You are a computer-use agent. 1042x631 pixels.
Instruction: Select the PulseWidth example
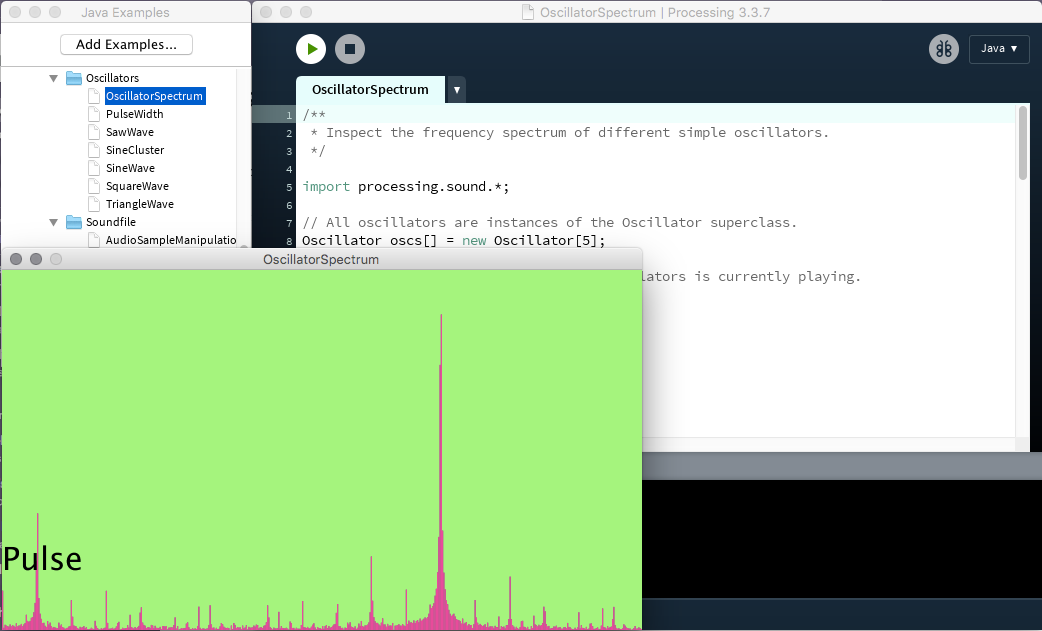(134, 114)
